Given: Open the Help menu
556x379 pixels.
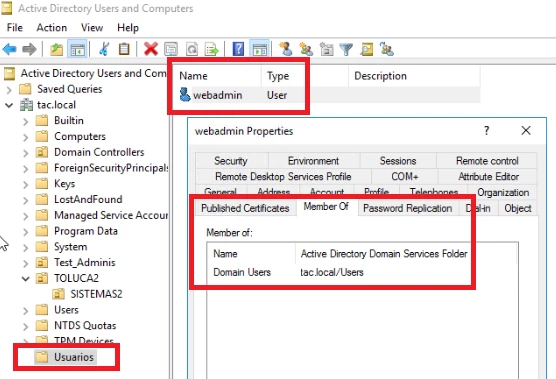Looking at the screenshot, I should click(x=128, y=28).
